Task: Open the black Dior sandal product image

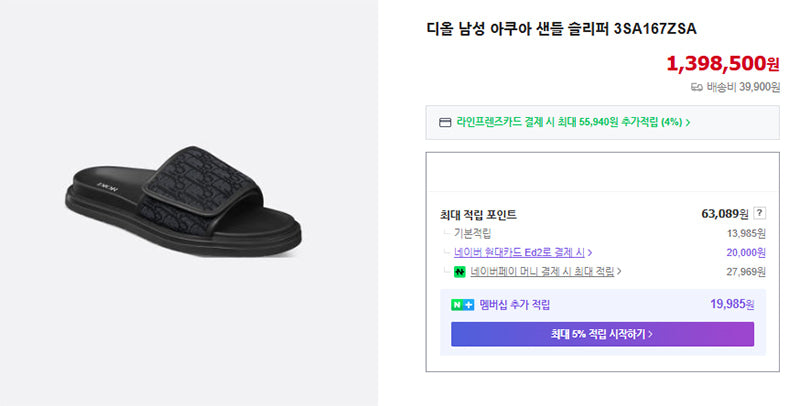Action: coord(184,201)
